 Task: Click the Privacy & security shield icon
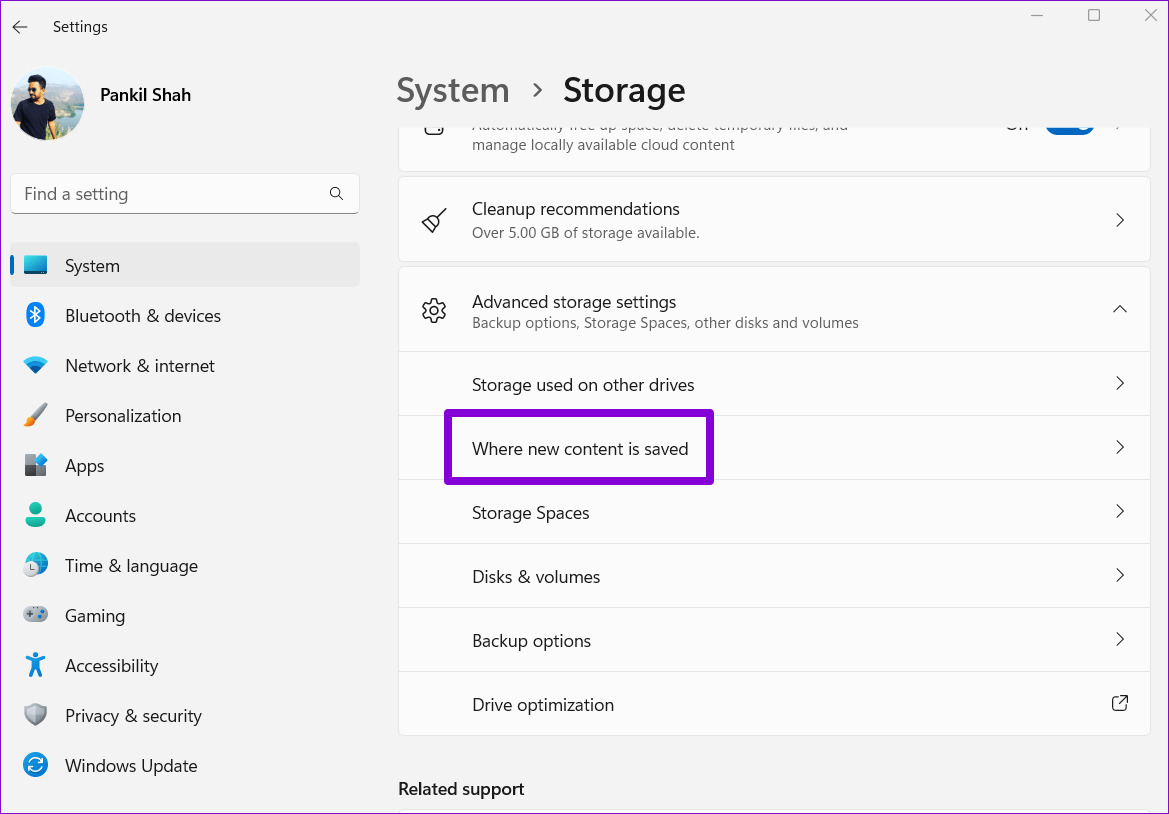click(x=36, y=715)
